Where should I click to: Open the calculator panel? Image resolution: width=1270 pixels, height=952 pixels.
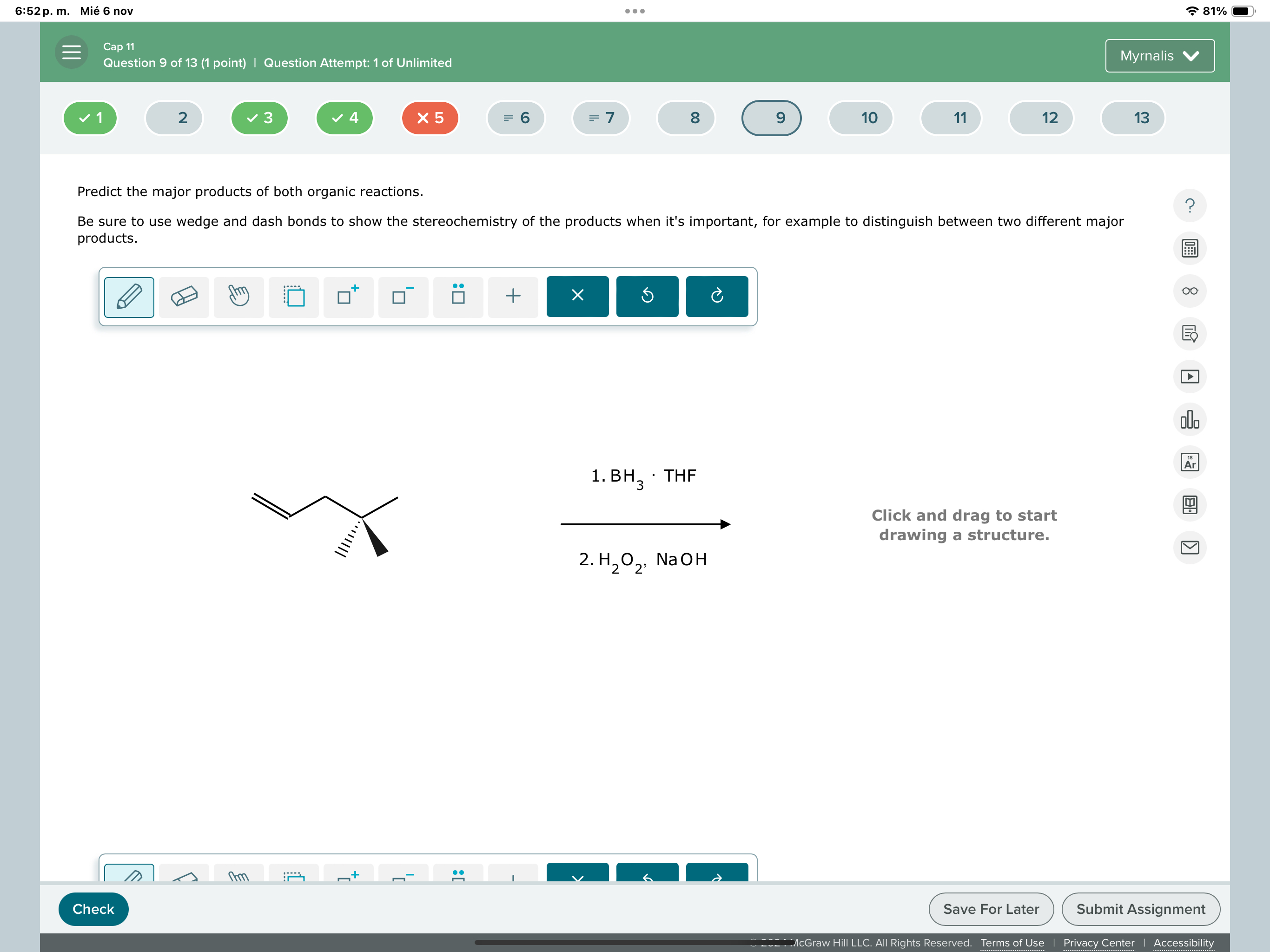(x=1190, y=248)
